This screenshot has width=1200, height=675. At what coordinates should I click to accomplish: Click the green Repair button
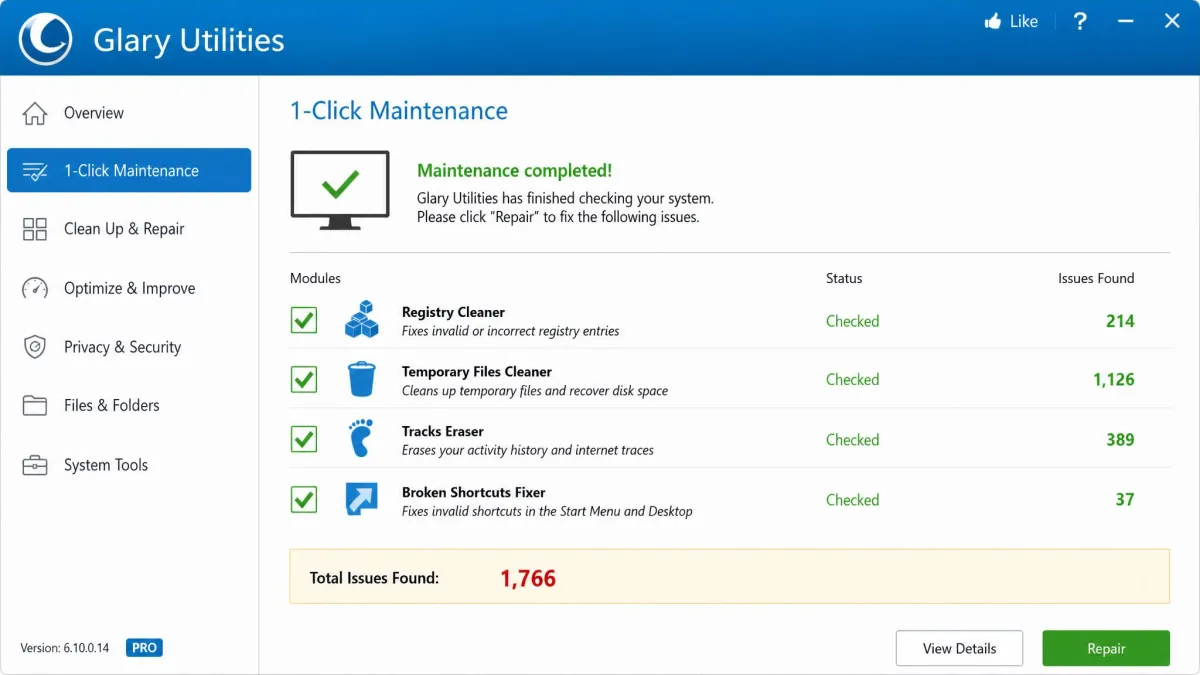[1106, 648]
